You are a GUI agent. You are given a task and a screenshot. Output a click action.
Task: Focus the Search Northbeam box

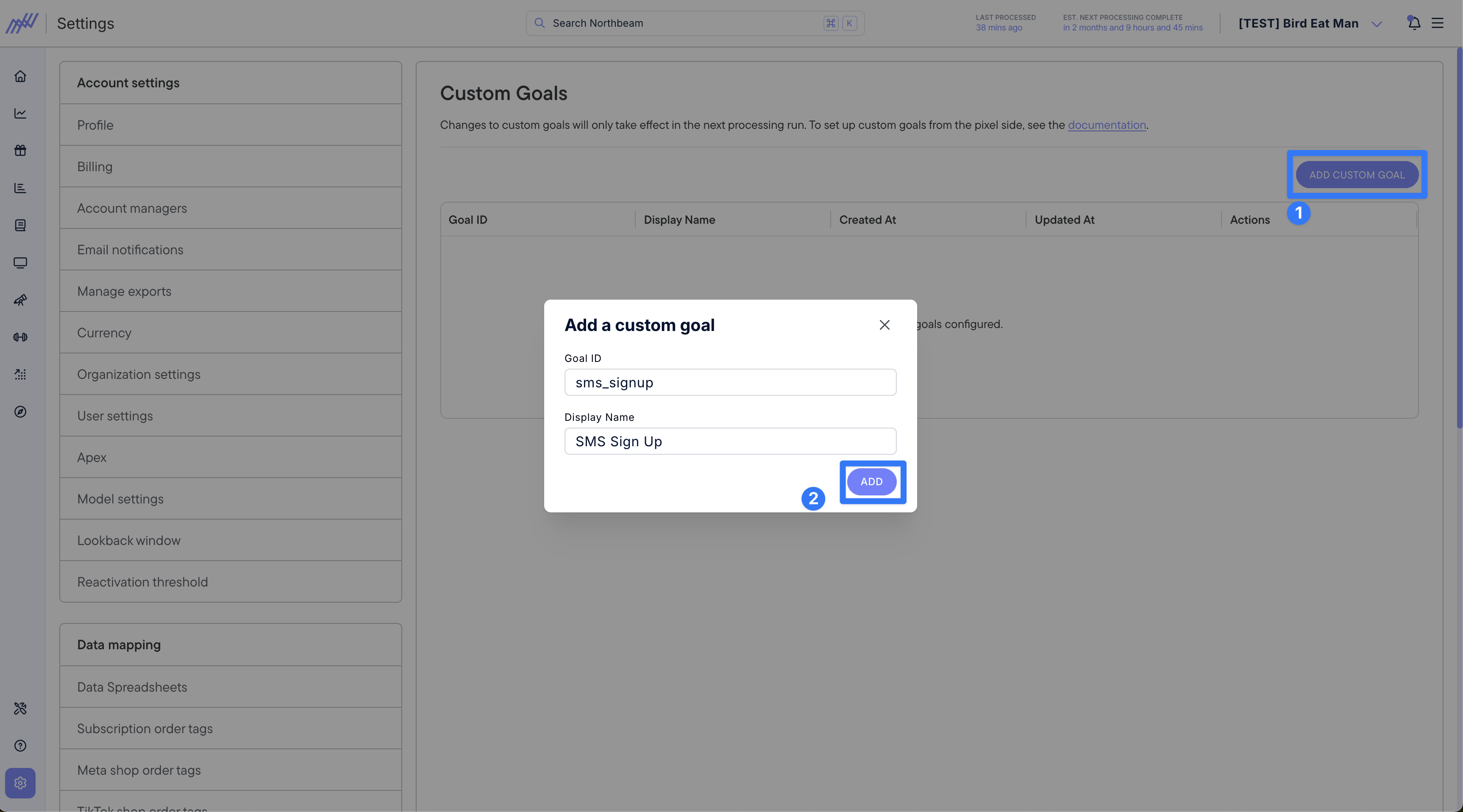pos(681,23)
